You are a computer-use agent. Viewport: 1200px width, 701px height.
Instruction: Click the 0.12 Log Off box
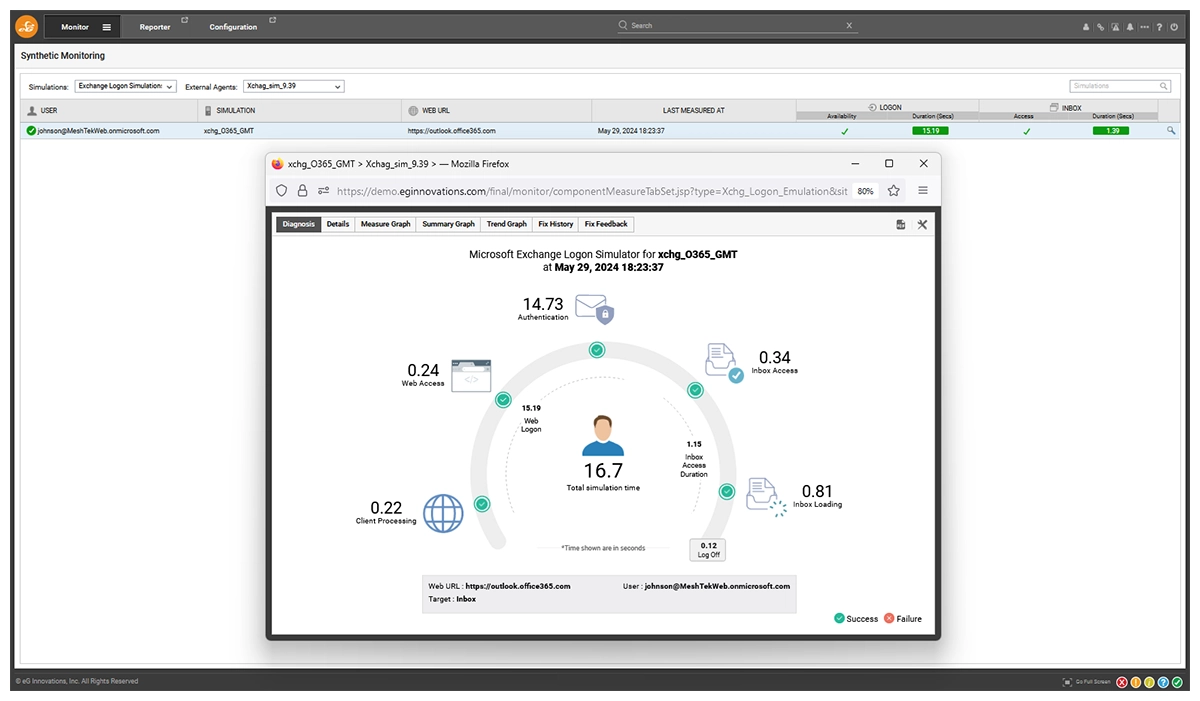(x=708, y=550)
